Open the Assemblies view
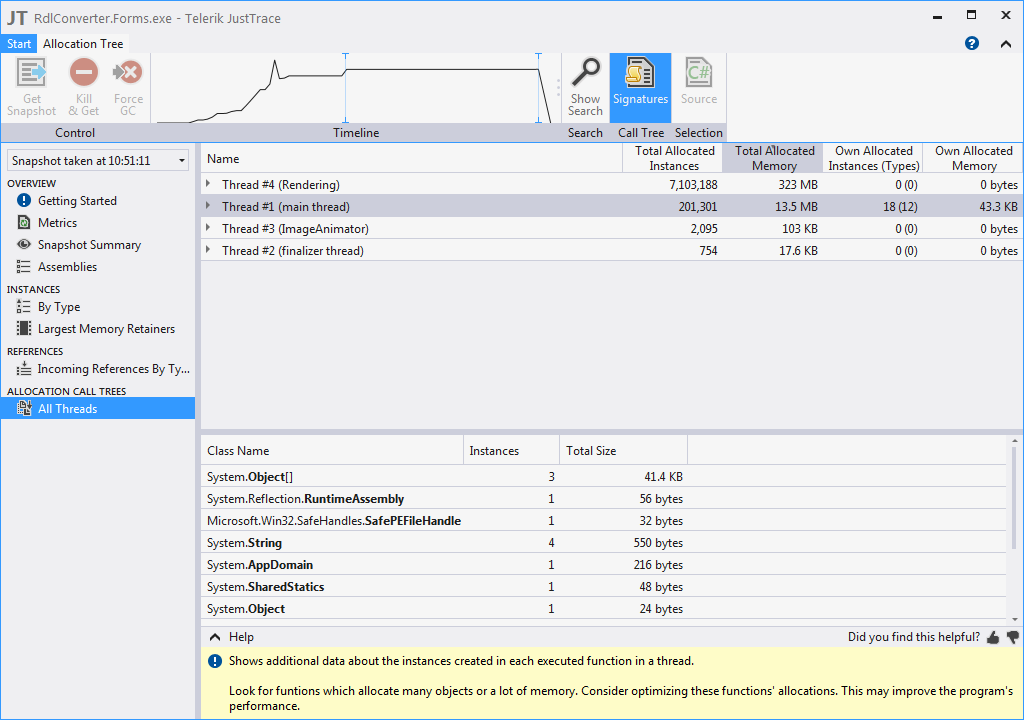This screenshot has height=720, width=1024. point(67,267)
